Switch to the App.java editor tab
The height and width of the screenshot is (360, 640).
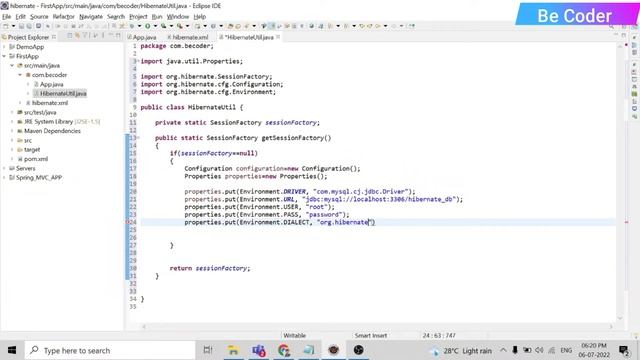pos(142,37)
